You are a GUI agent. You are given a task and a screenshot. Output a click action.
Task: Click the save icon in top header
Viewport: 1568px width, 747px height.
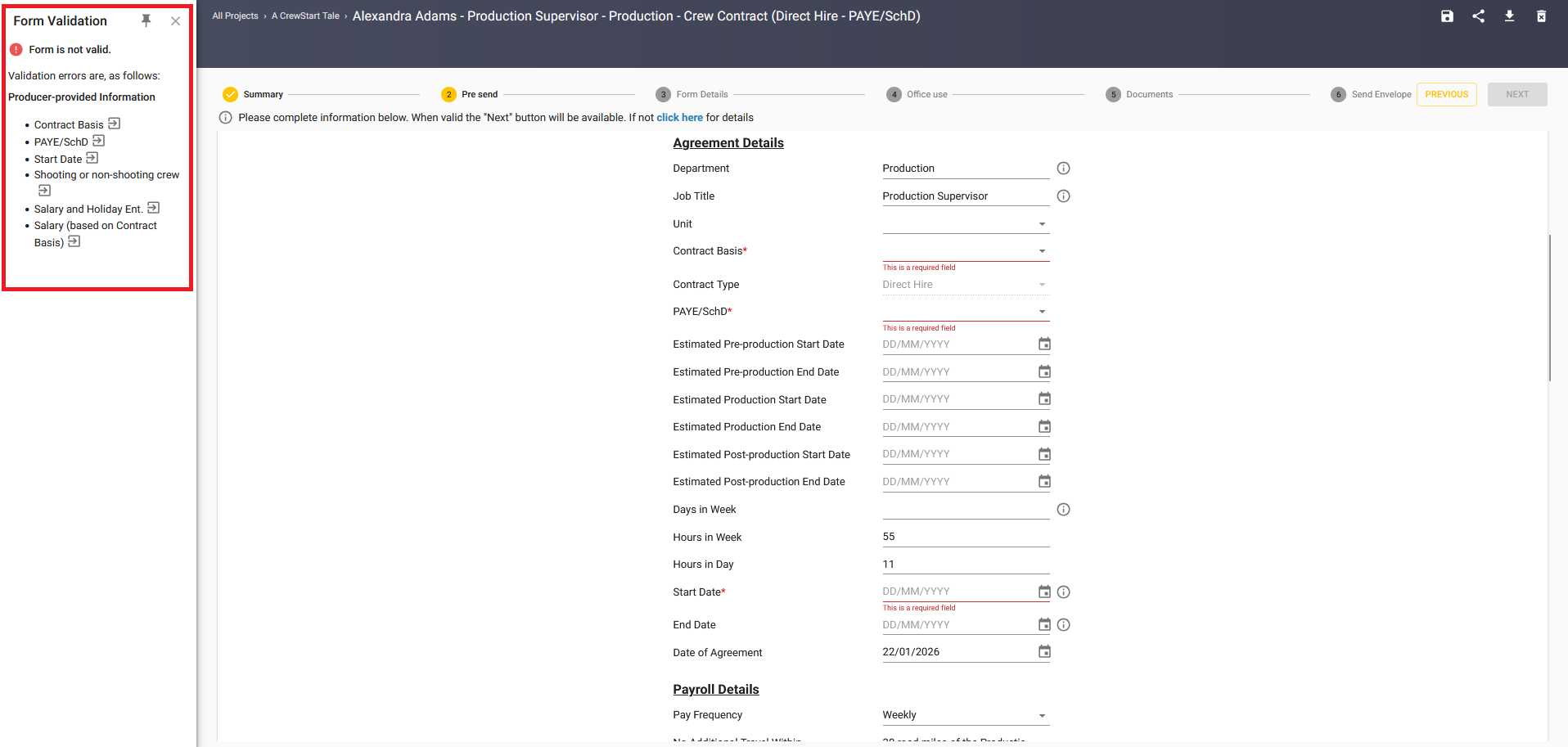click(x=1447, y=16)
